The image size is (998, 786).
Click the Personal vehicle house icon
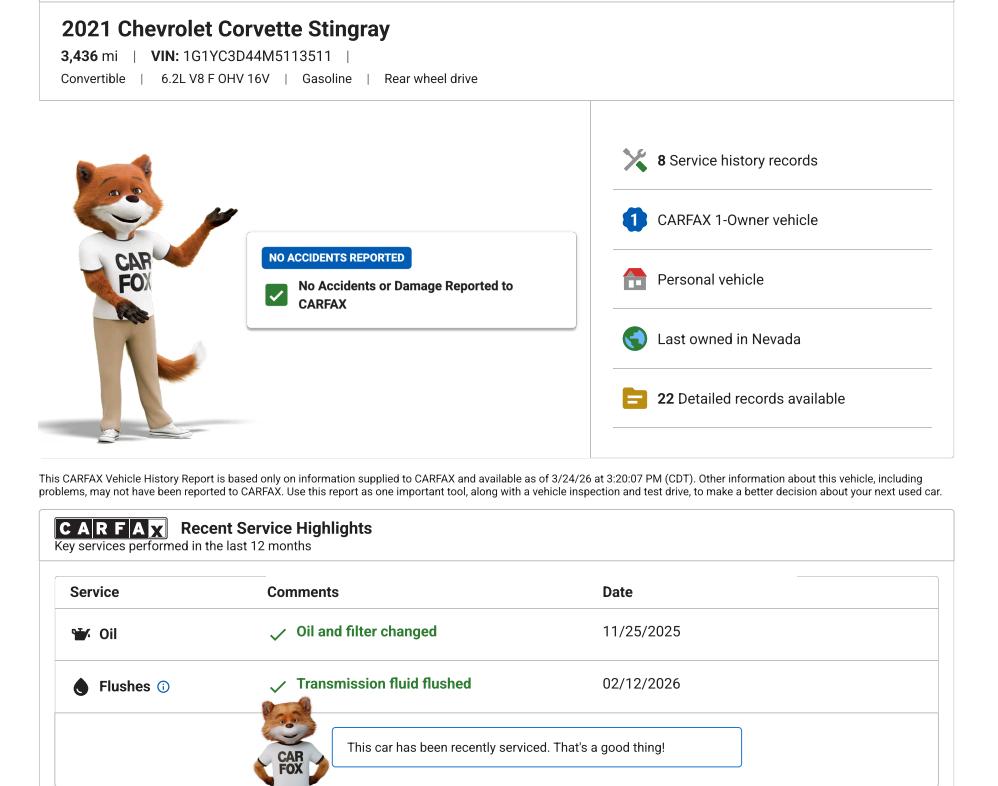(x=634, y=279)
